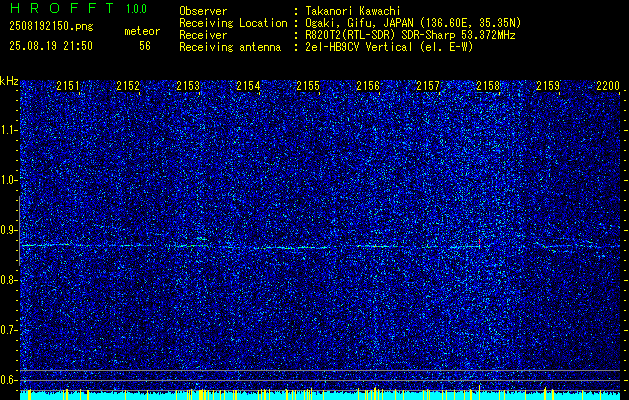Click the 0.6 kHz axis label

(x=9, y=380)
